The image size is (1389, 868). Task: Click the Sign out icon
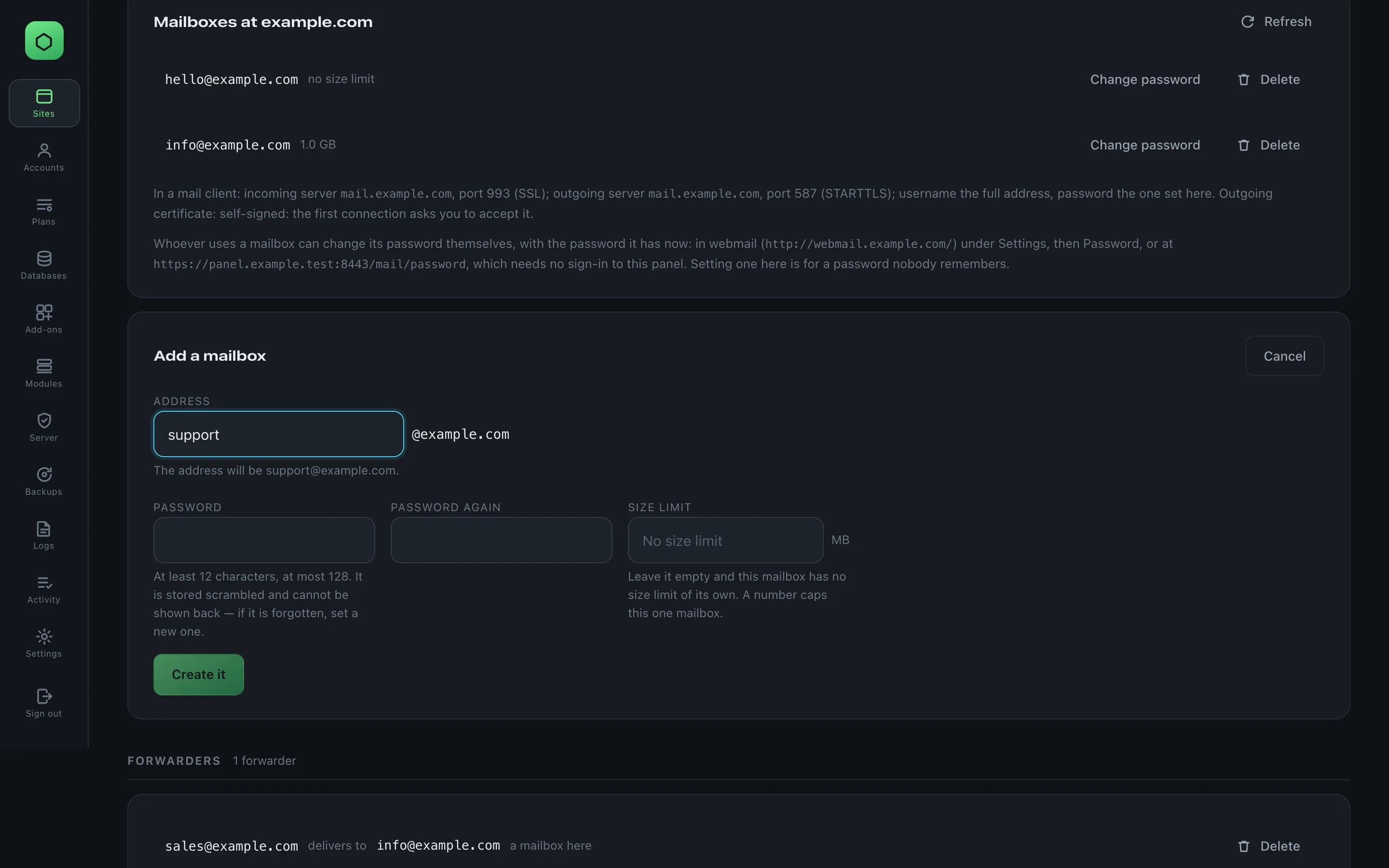44,696
